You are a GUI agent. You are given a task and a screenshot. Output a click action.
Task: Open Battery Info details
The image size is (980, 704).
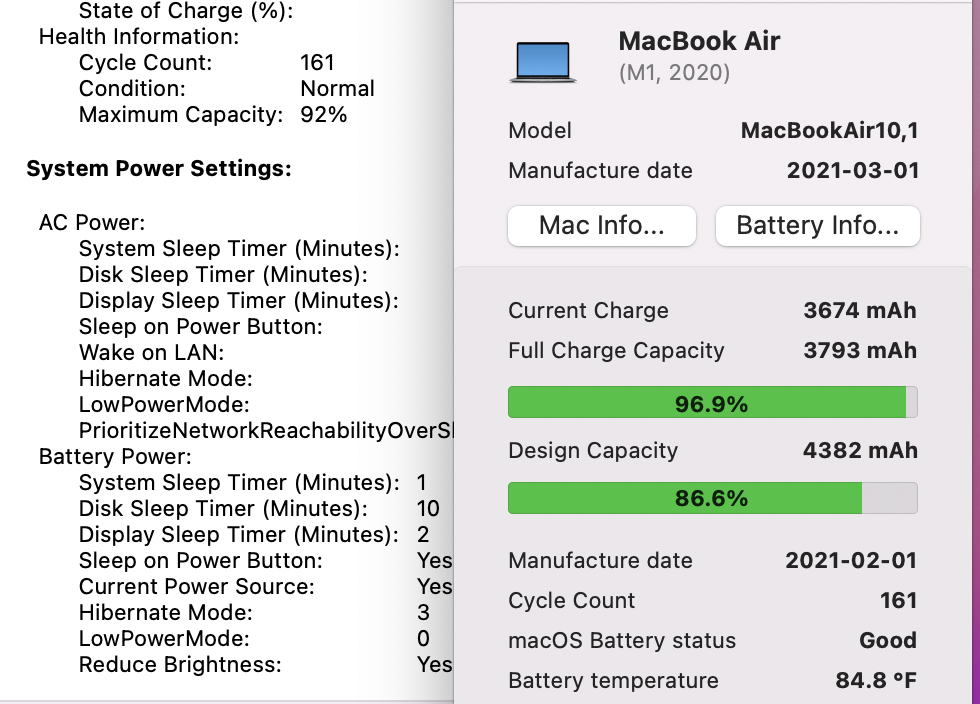pos(817,225)
